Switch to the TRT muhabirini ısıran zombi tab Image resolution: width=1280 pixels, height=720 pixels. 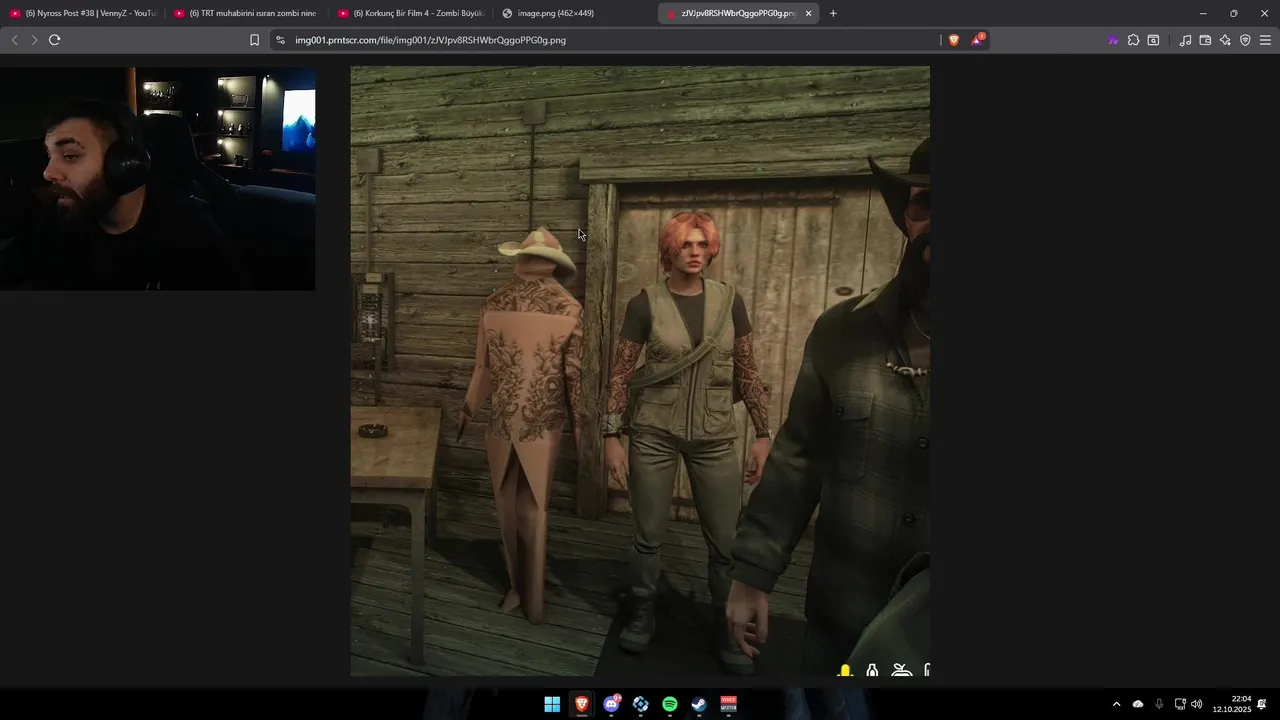246,13
